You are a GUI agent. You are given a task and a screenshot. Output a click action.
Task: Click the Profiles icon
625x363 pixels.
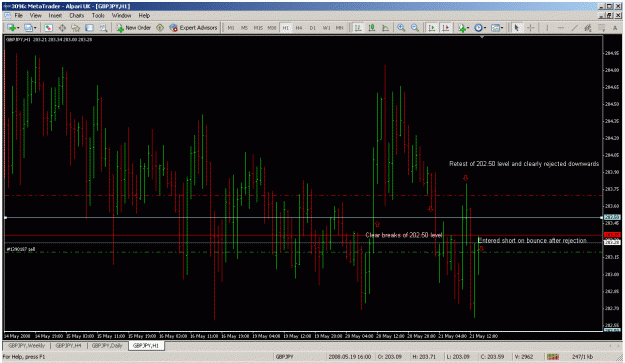28,27
